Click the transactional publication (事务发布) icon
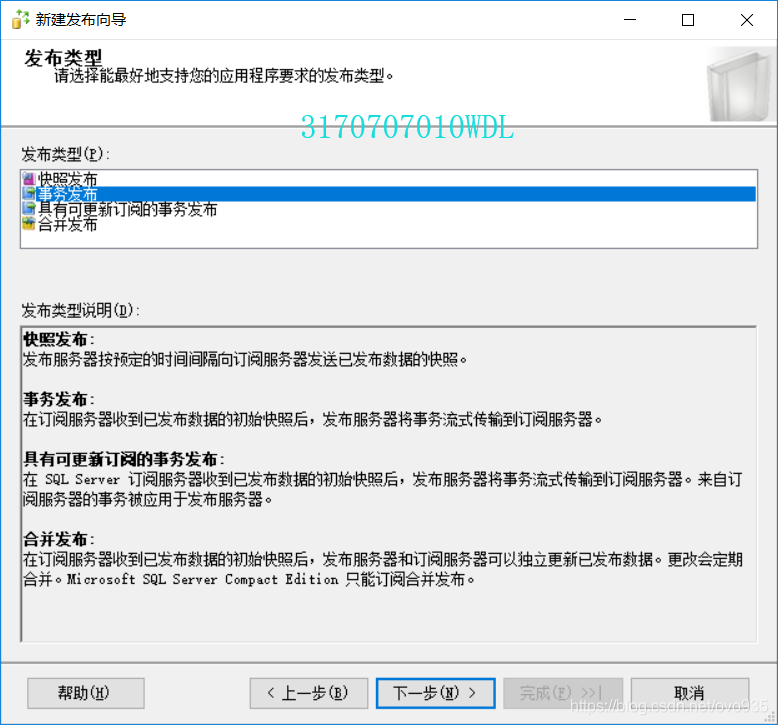The width and height of the screenshot is (778, 725). click(x=29, y=194)
